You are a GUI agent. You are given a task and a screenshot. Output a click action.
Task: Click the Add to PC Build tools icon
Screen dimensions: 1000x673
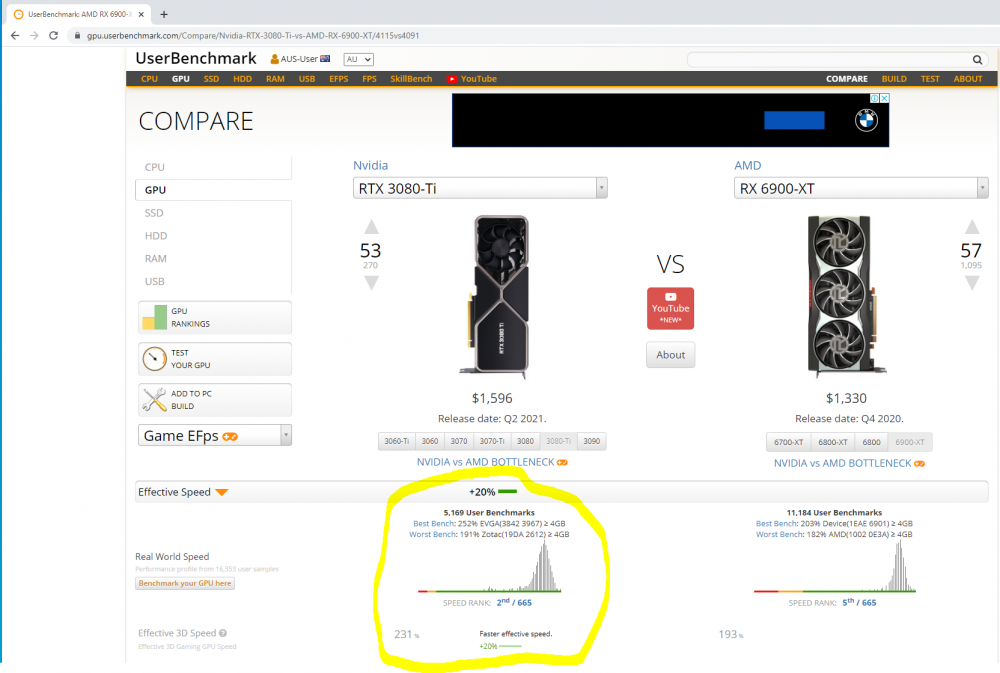[x=154, y=399]
